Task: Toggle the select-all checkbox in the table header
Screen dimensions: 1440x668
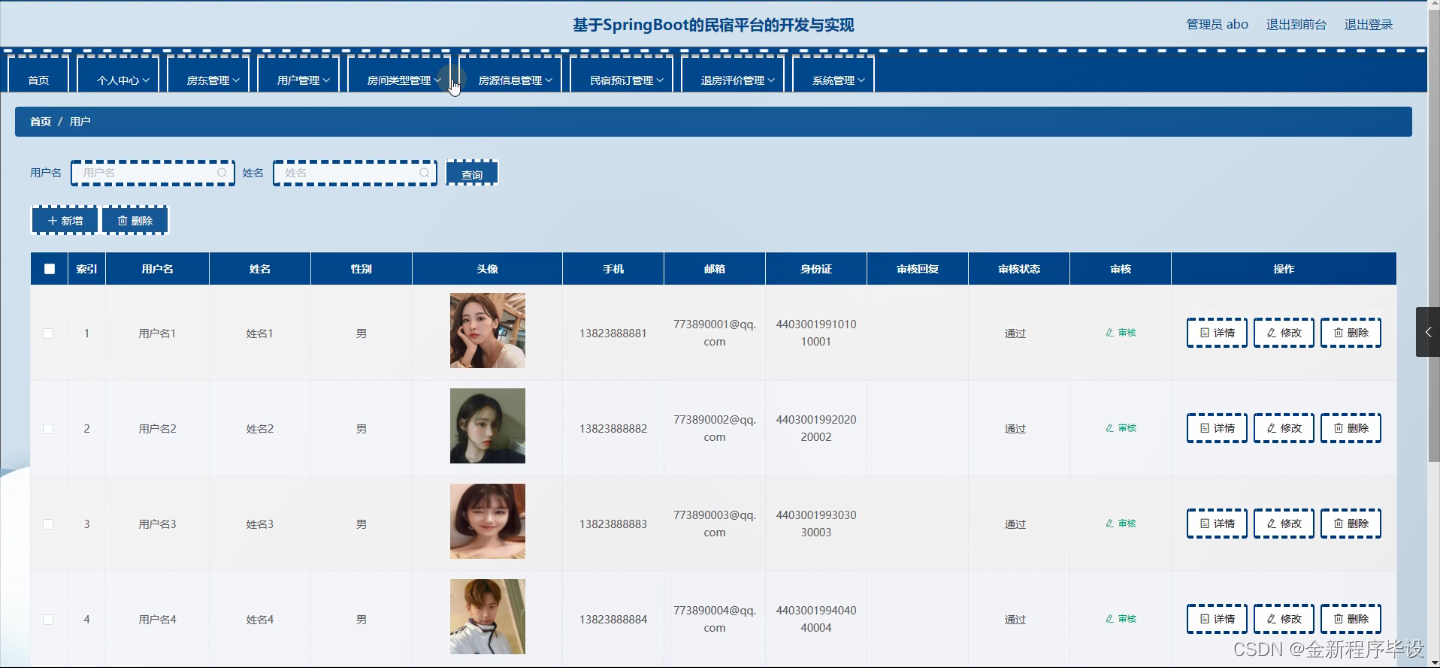Action: coord(48,268)
